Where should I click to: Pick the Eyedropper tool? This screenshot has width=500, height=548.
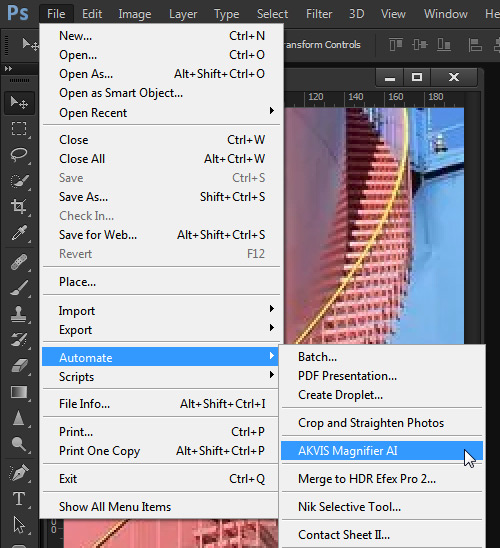[x=19, y=233]
